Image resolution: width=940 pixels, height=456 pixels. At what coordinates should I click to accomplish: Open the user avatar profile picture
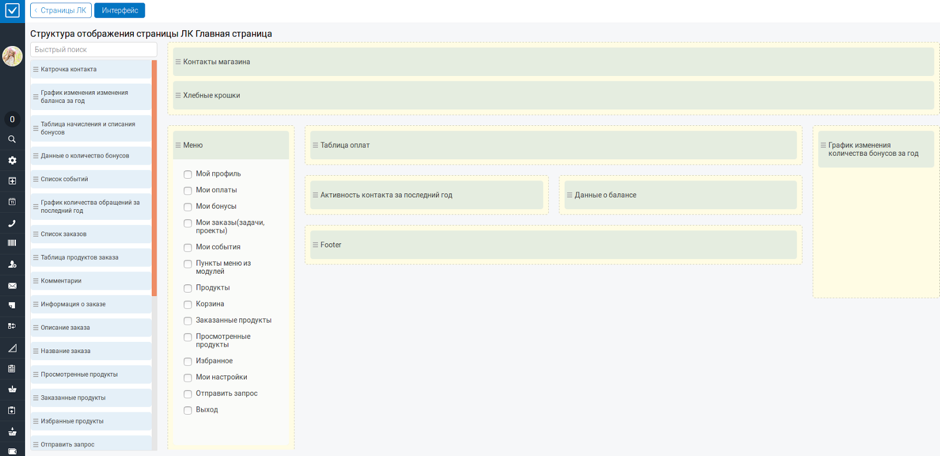12,56
